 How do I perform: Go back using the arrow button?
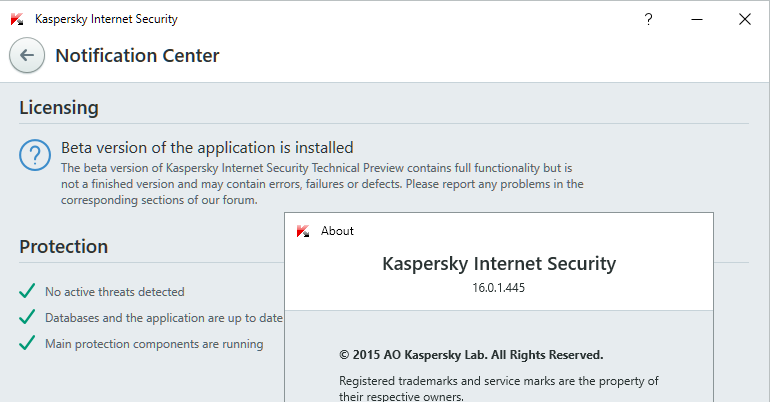27,55
